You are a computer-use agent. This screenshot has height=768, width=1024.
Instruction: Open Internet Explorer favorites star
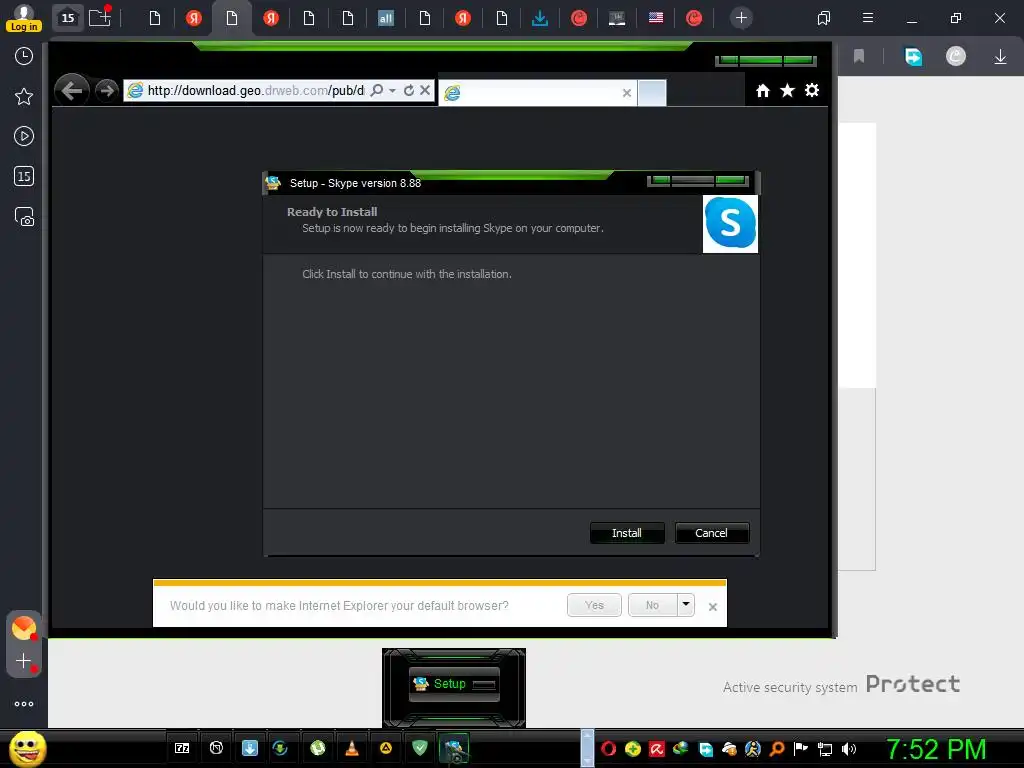coord(788,91)
